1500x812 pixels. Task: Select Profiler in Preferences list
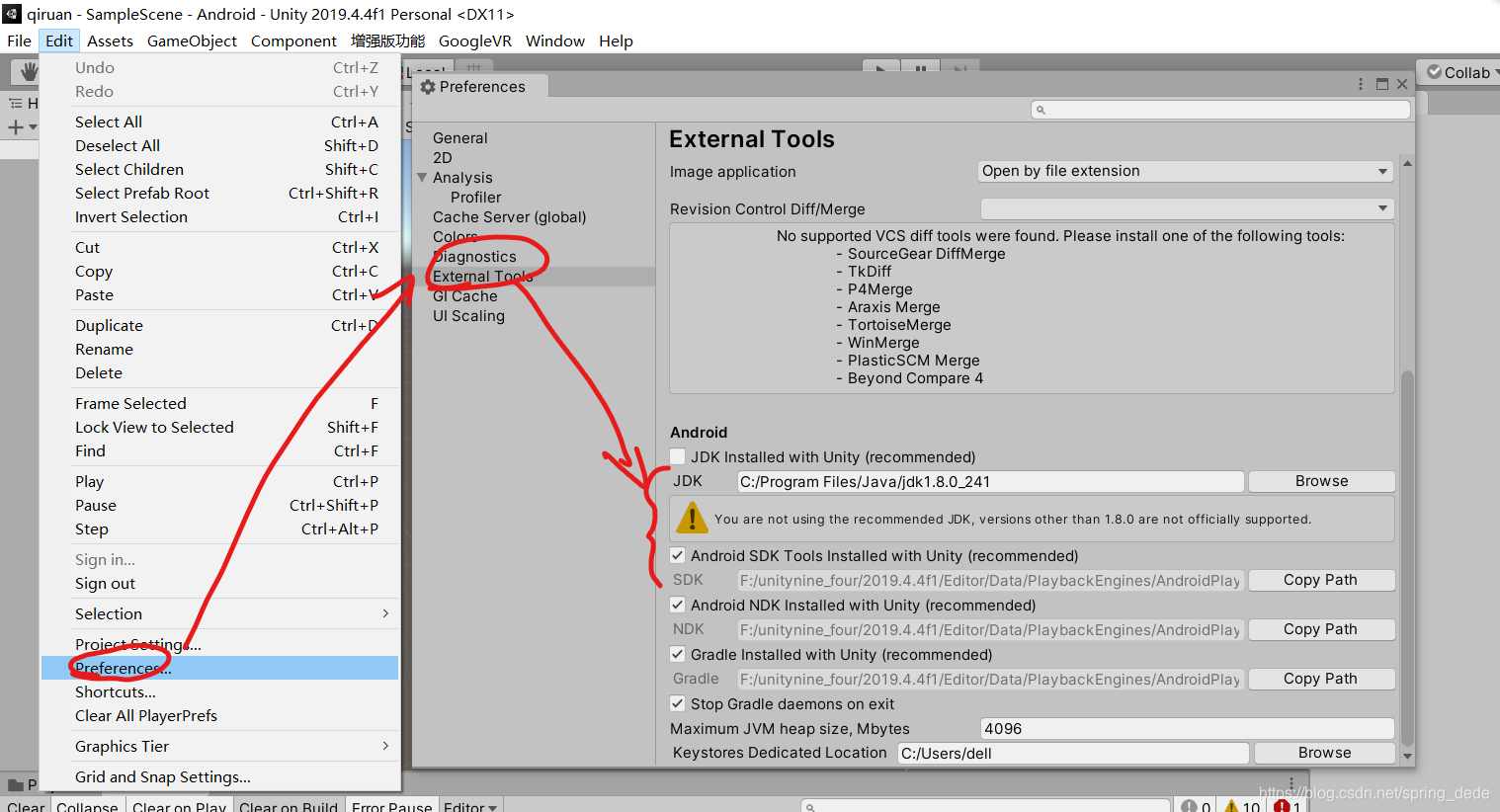[x=476, y=198]
